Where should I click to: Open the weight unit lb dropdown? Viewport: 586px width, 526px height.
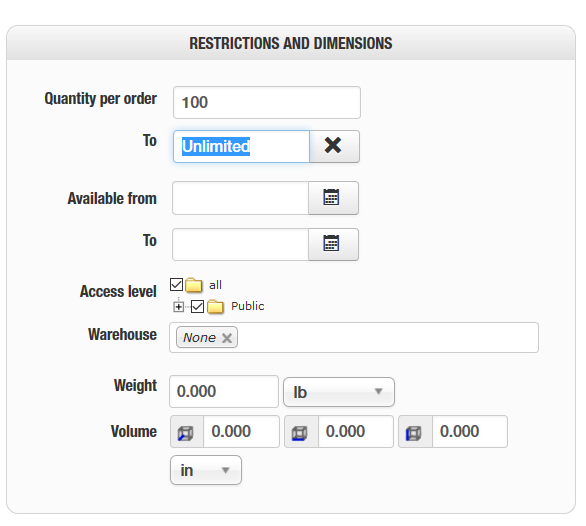(339, 392)
